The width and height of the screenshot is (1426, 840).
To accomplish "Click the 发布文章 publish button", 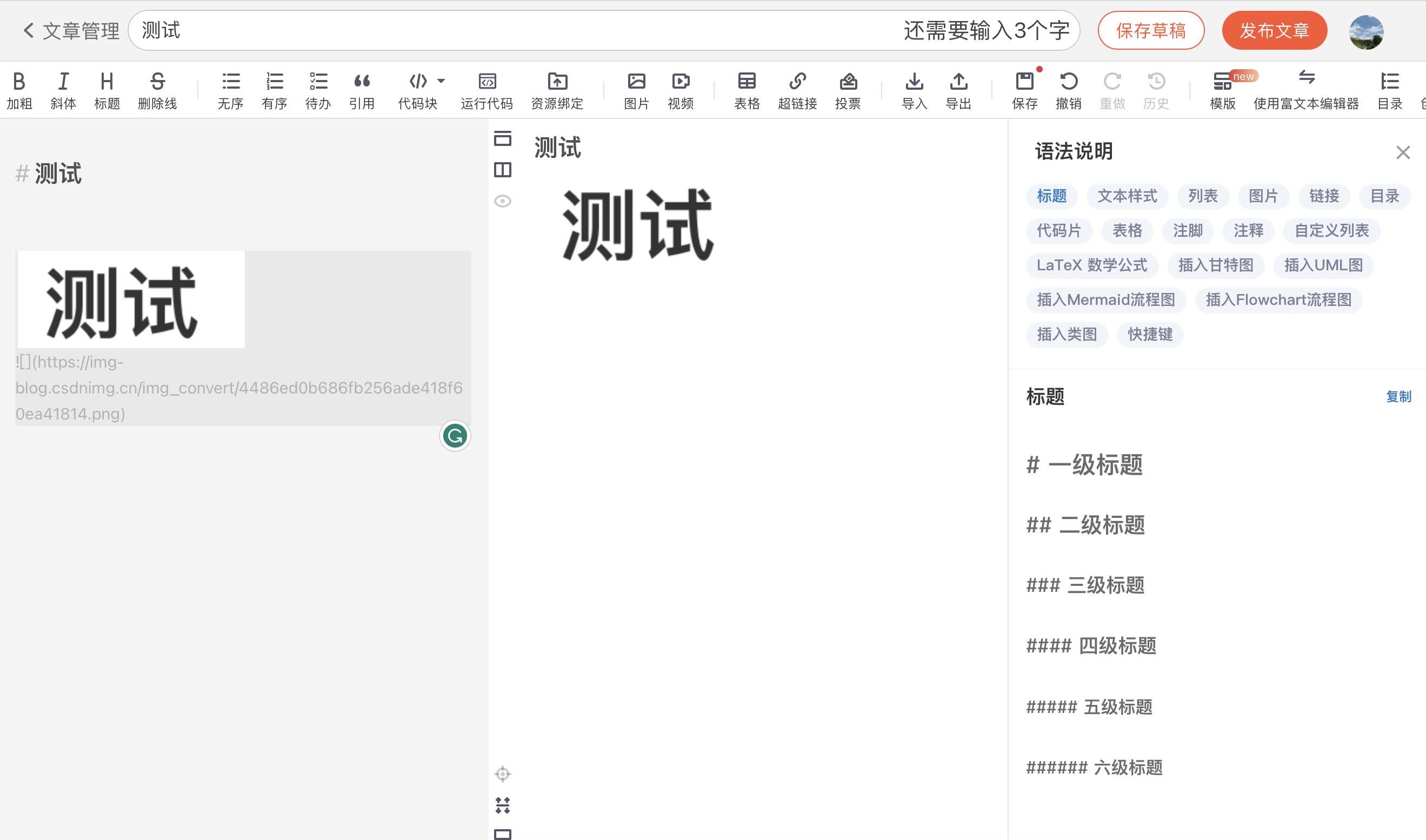I will 1274,31.
